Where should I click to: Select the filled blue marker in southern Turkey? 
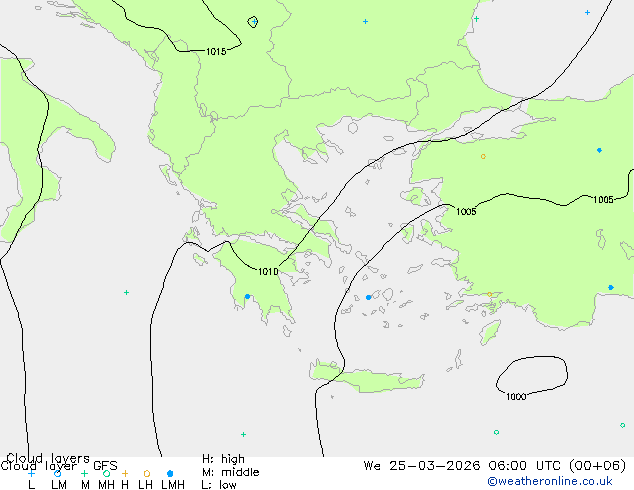(x=611, y=287)
